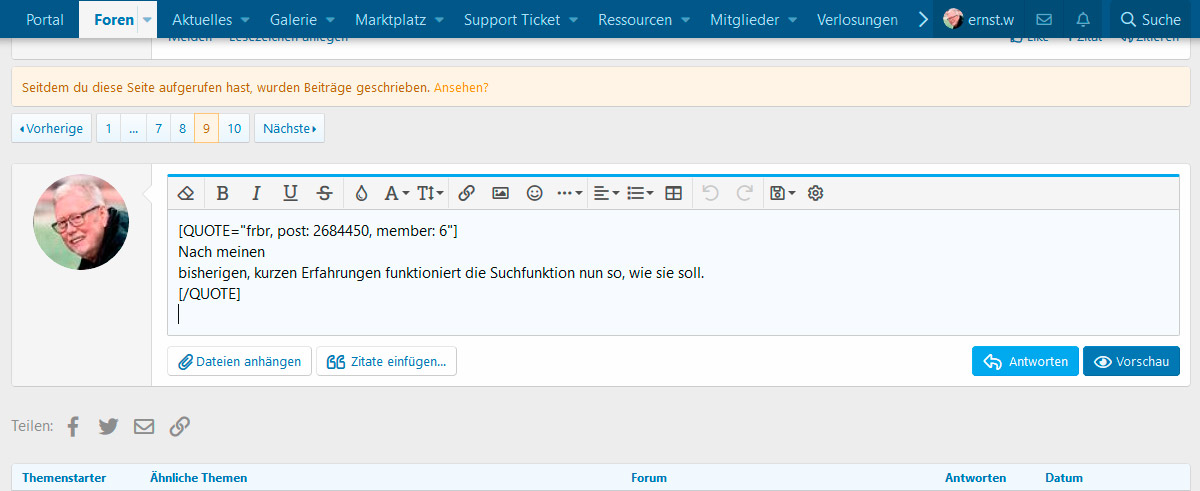This screenshot has width=1200, height=491.
Task: Toggle bold formatting in editor
Action: pyautogui.click(x=222, y=193)
